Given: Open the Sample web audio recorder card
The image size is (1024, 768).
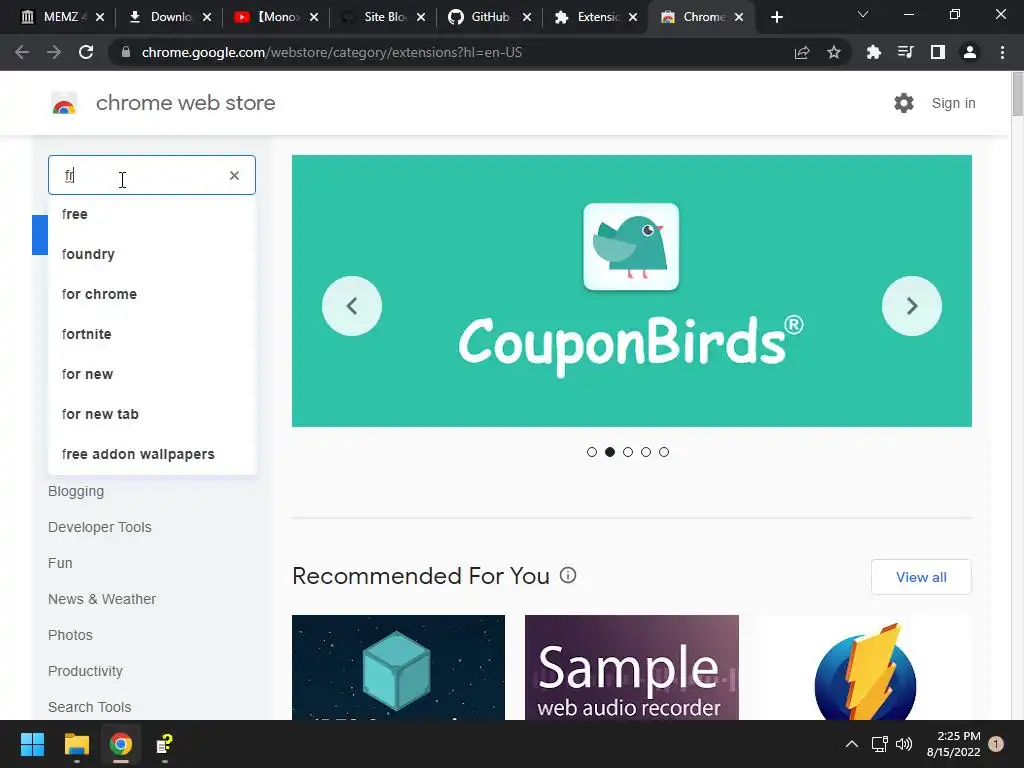Looking at the screenshot, I should (x=632, y=667).
